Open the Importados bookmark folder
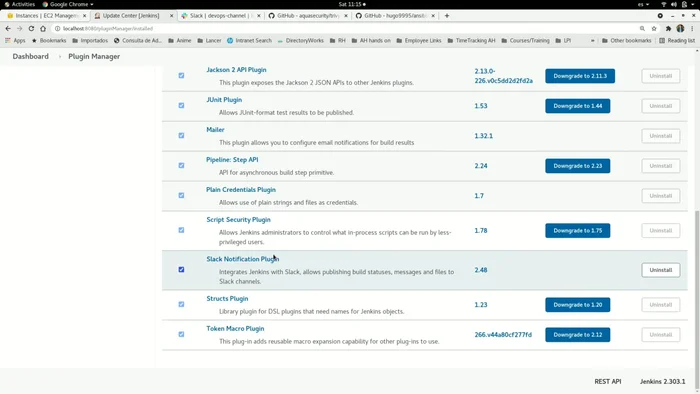Screen dimensions: 700x394 click(x=90, y=41)
